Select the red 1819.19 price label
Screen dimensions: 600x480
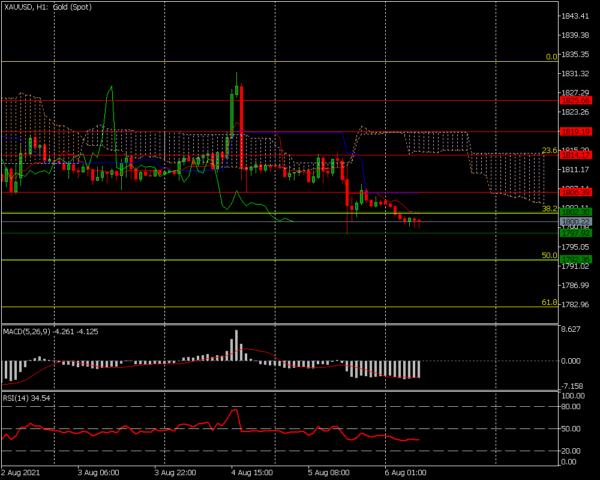576,132
